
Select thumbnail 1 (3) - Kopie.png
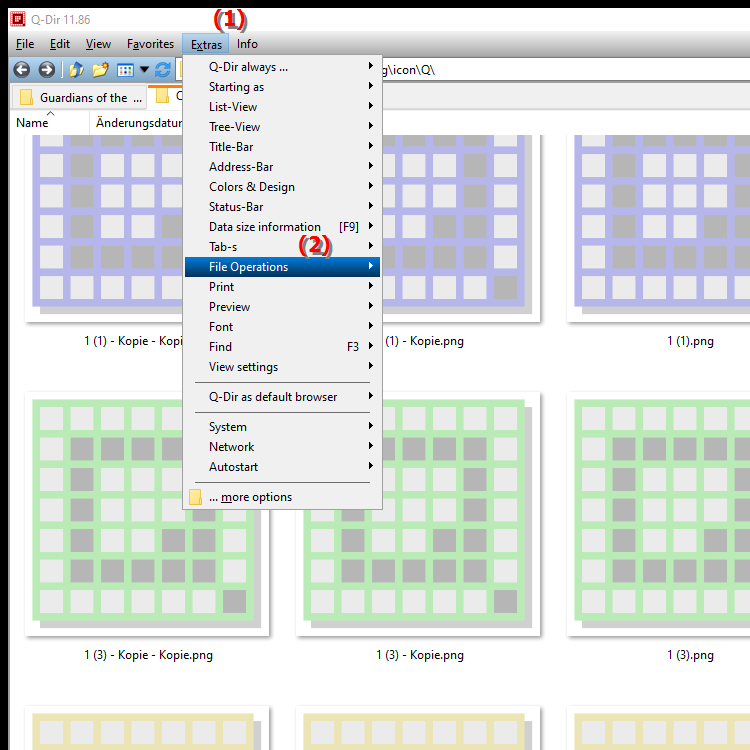(418, 514)
